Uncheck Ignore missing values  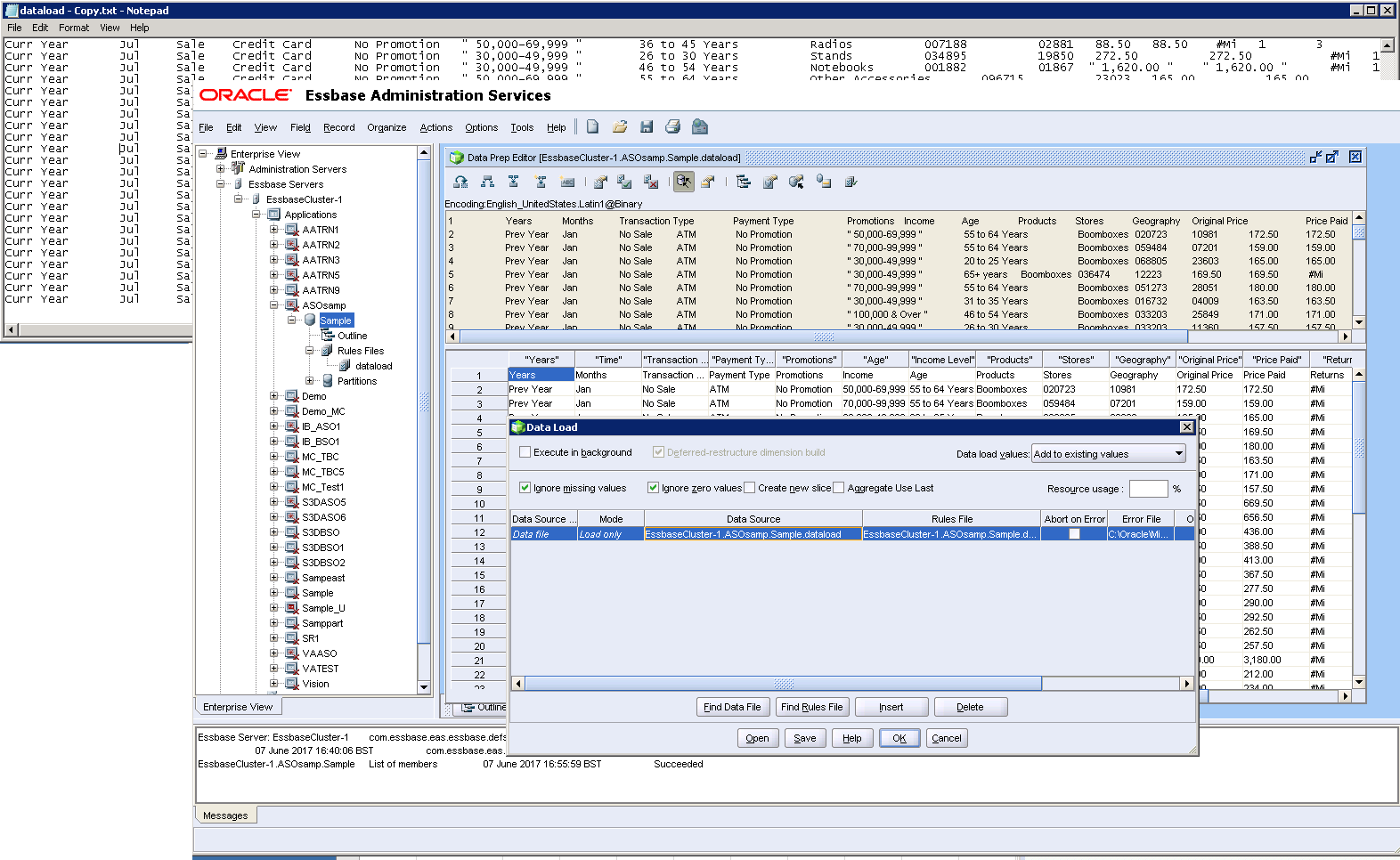[x=525, y=488]
